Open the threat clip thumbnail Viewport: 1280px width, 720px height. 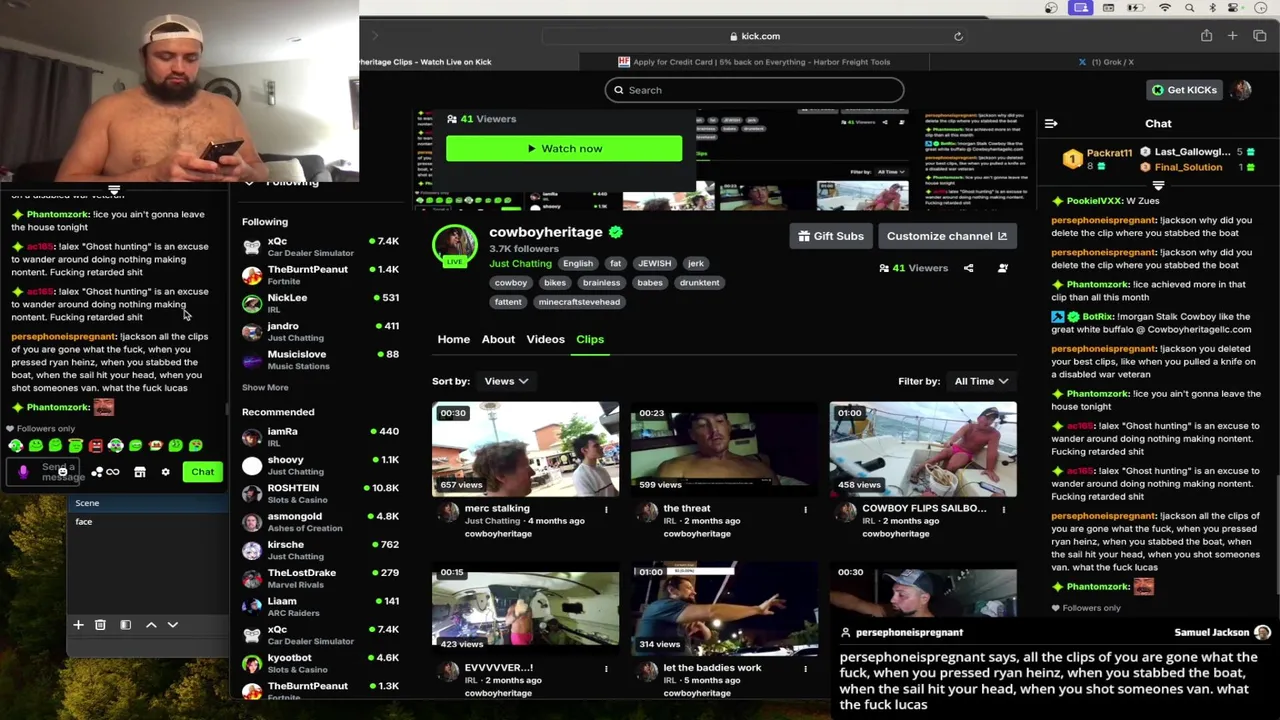pyautogui.click(x=724, y=450)
